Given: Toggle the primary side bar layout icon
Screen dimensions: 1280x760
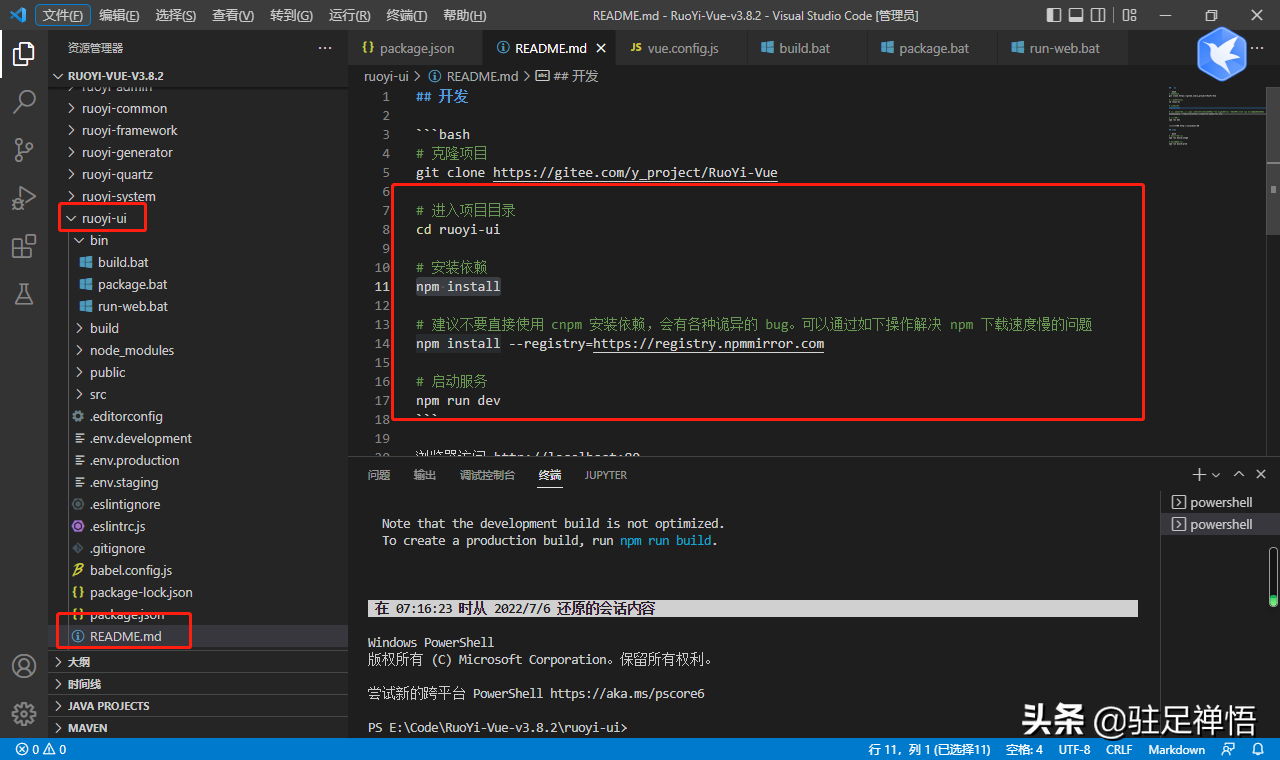Looking at the screenshot, I should pyautogui.click(x=1054, y=15).
